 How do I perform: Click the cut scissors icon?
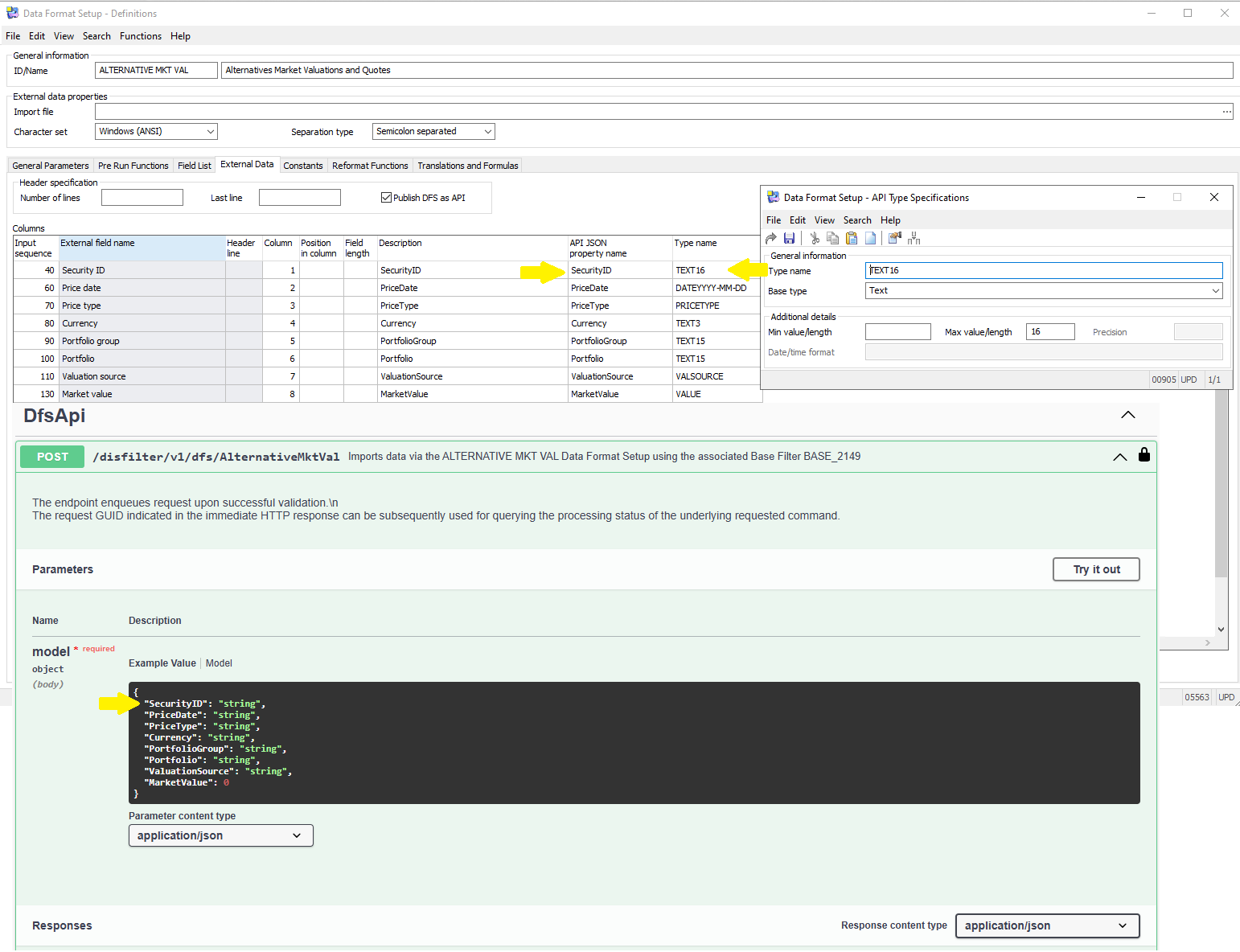click(x=814, y=238)
